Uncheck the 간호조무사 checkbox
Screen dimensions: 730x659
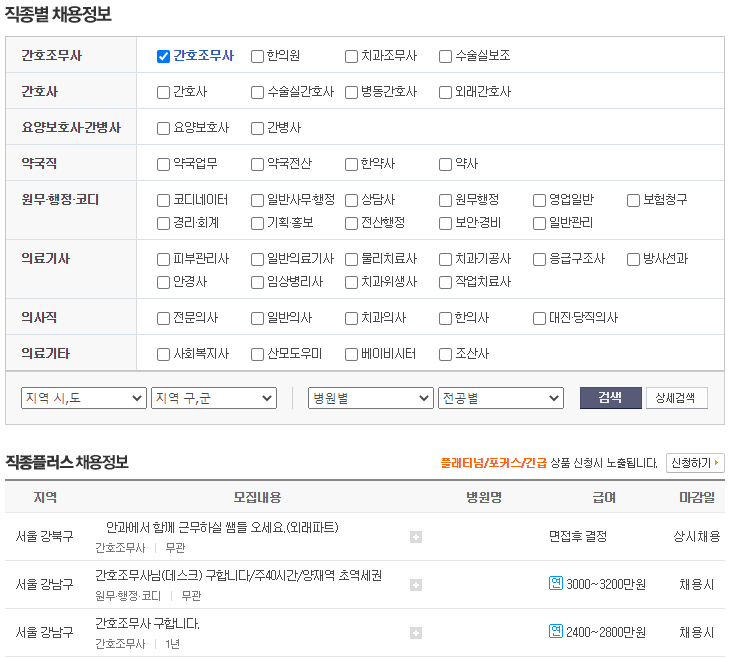pyautogui.click(x=163, y=56)
